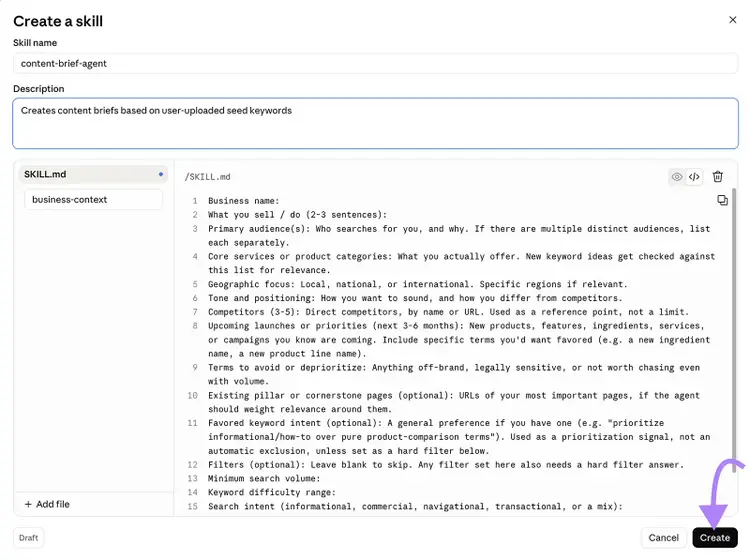Switch to preview mode eye icon

(x=677, y=177)
